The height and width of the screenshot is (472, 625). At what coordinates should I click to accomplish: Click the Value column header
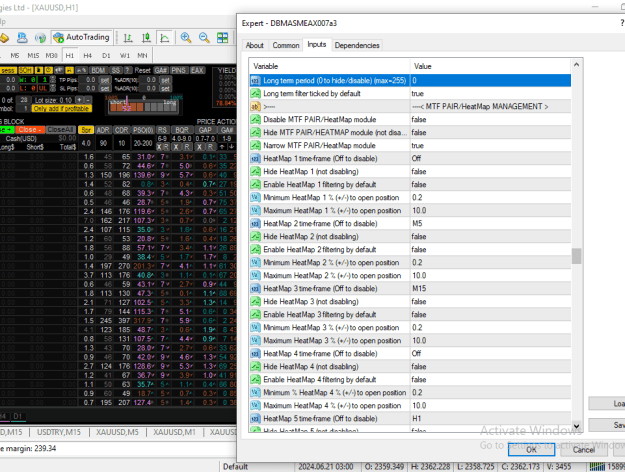click(x=490, y=66)
